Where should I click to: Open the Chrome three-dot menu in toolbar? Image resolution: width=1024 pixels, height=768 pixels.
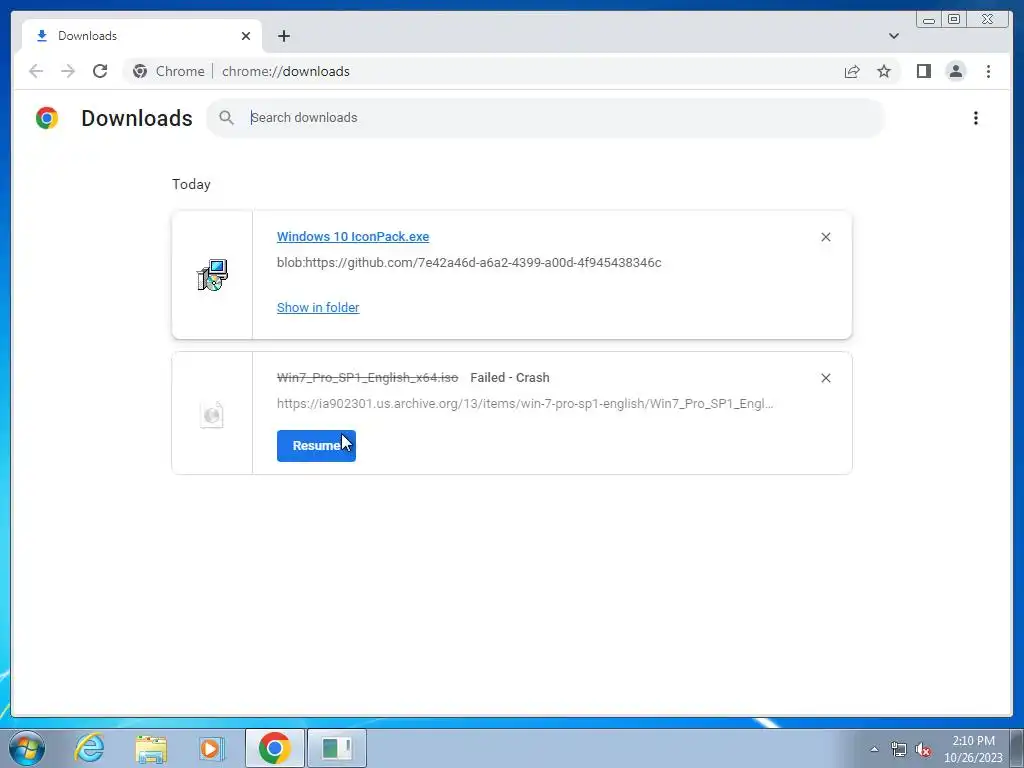pyautogui.click(x=988, y=71)
